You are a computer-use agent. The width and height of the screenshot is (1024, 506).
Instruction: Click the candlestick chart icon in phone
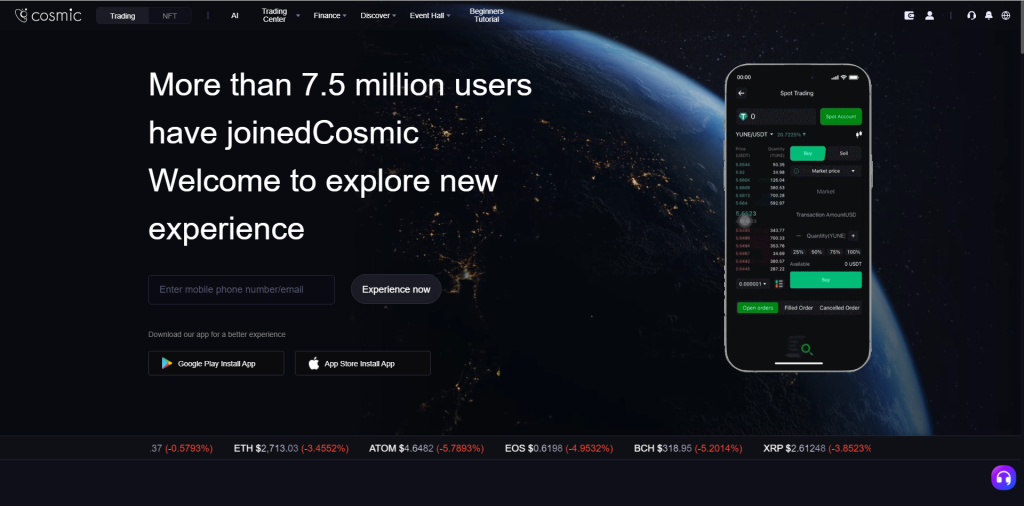(x=859, y=134)
